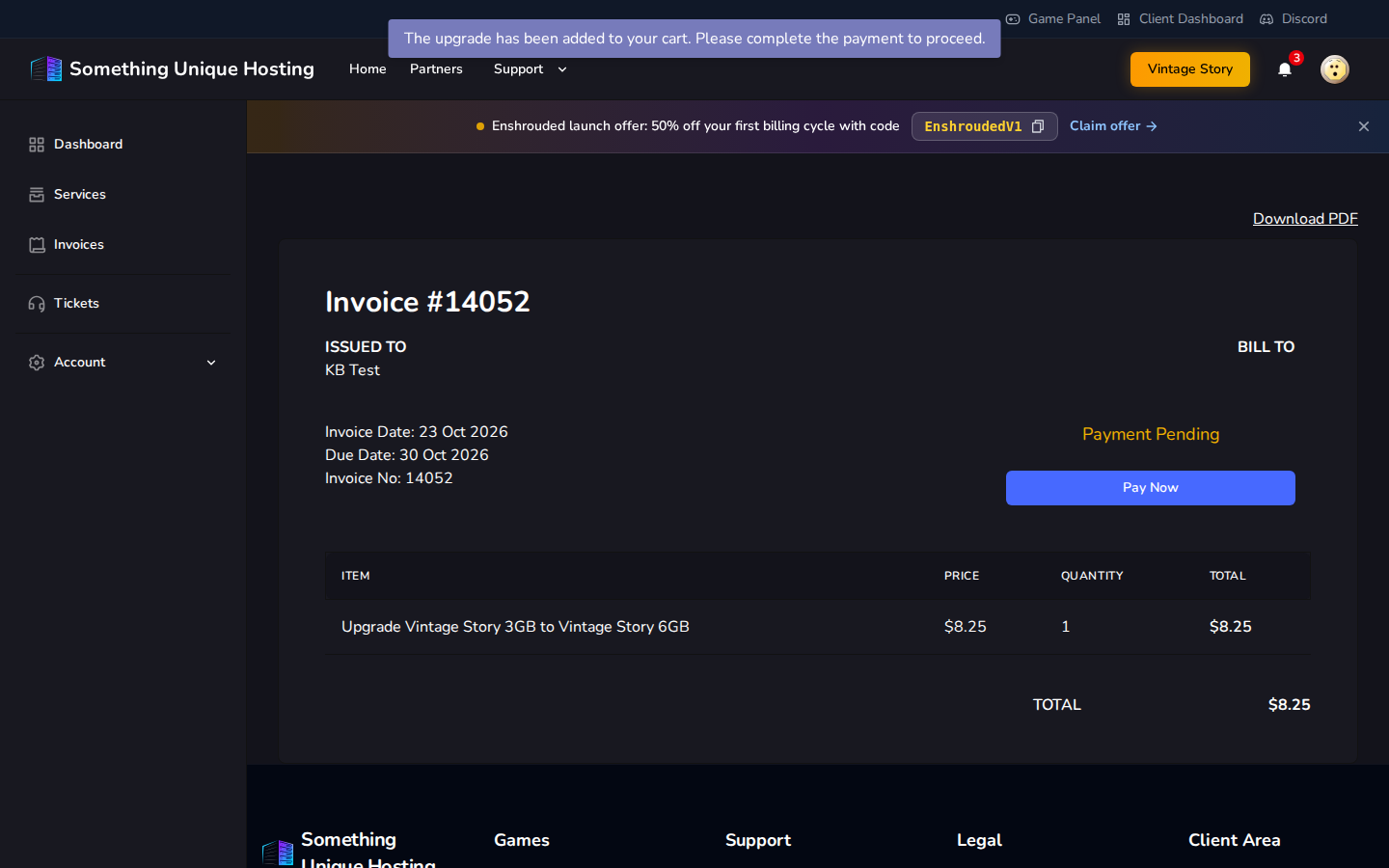Click the PRICE column header
Image resolution: width=1389 pixels, height=868 pixels.
962,576
